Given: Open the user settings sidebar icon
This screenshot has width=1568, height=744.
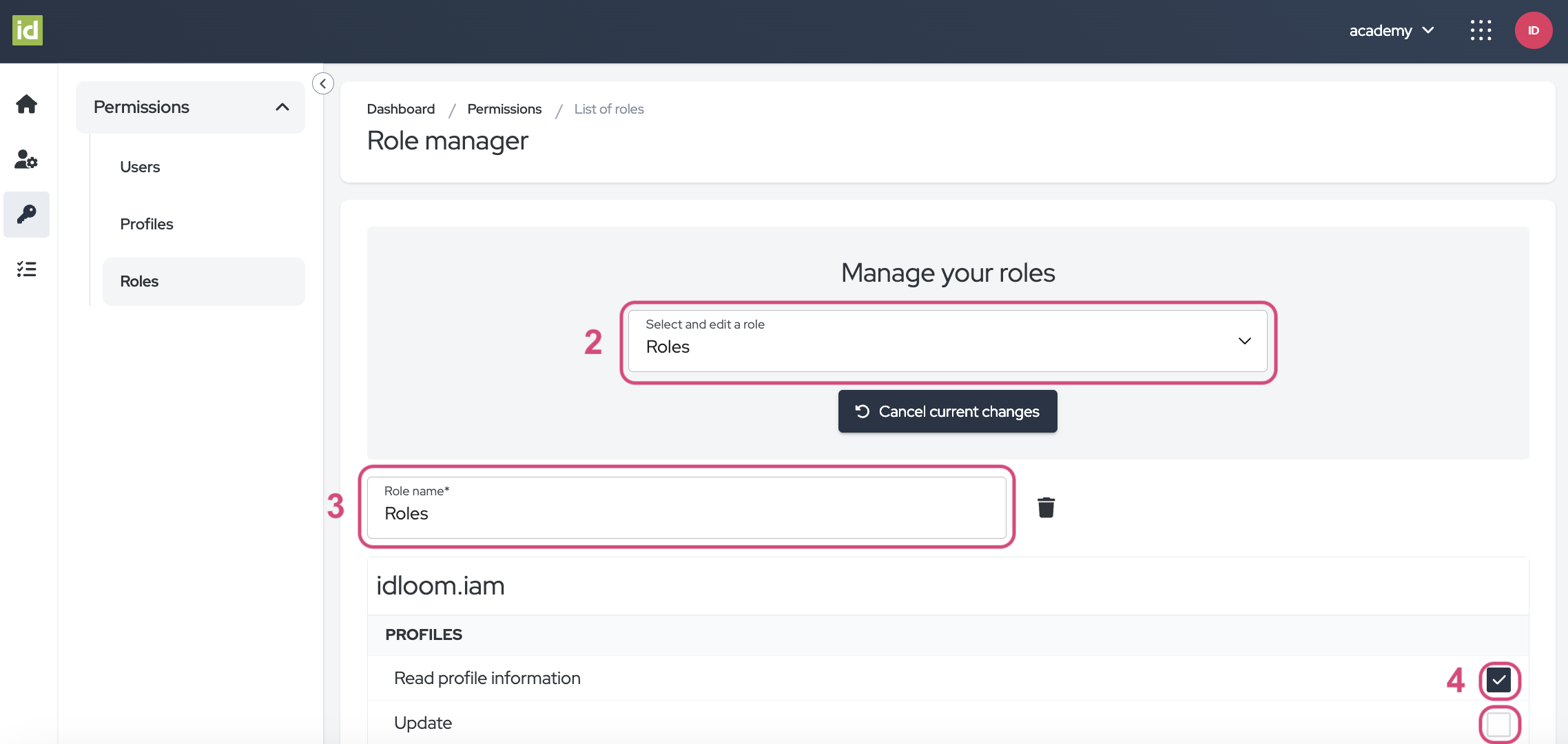Looking at the screenshot, I should [x=26, y=159].
